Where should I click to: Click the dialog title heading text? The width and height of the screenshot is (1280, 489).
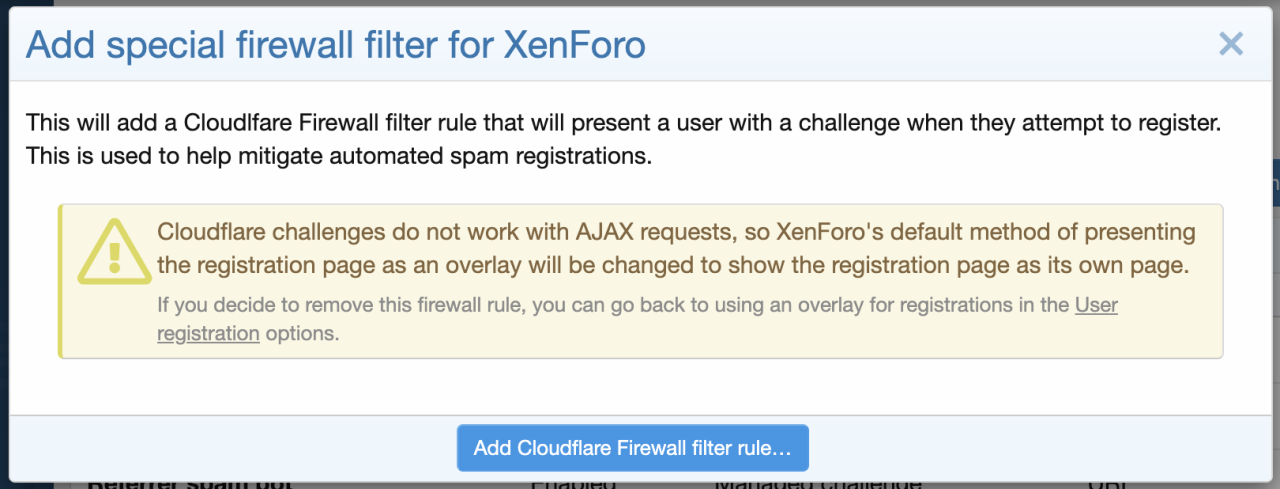335,45
